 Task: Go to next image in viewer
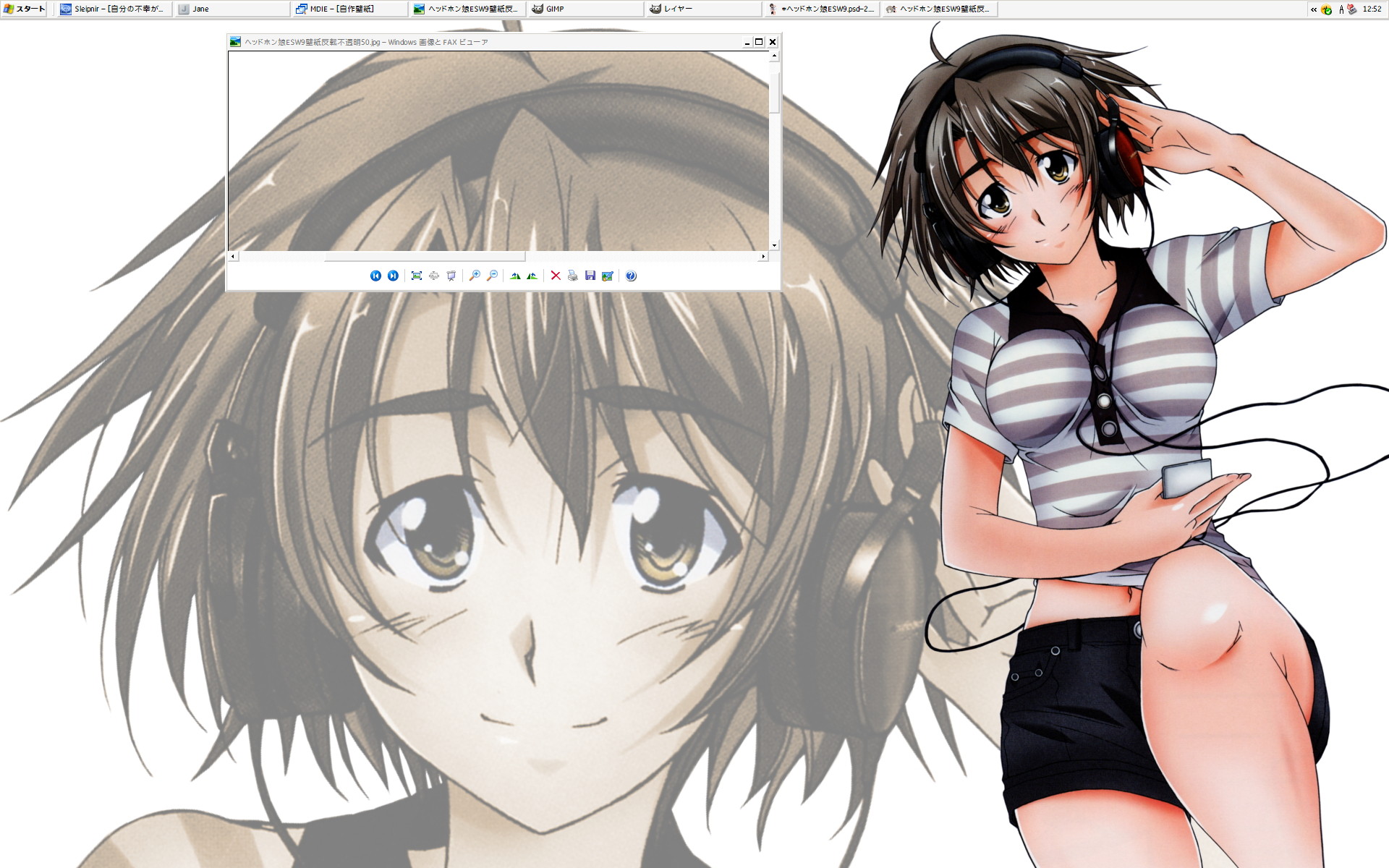(x=393, y=276)
